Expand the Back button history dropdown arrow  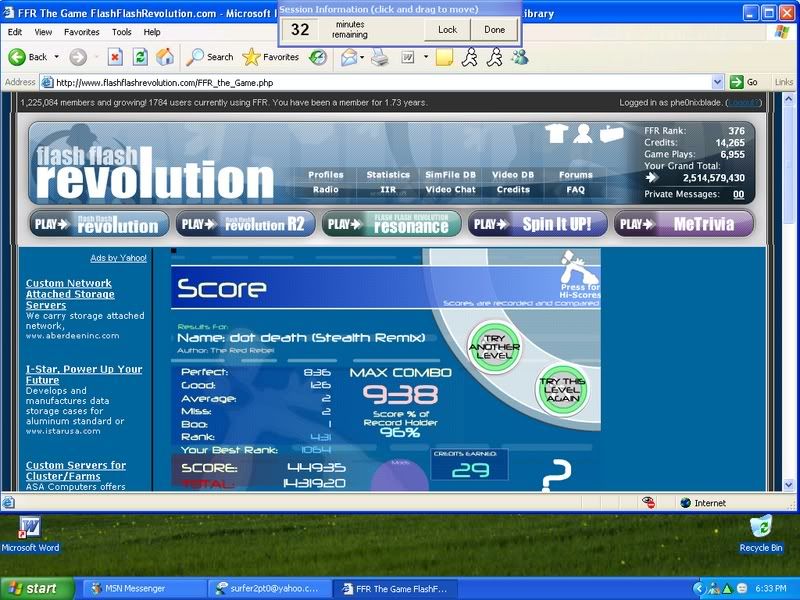click(x=56, y=57)
